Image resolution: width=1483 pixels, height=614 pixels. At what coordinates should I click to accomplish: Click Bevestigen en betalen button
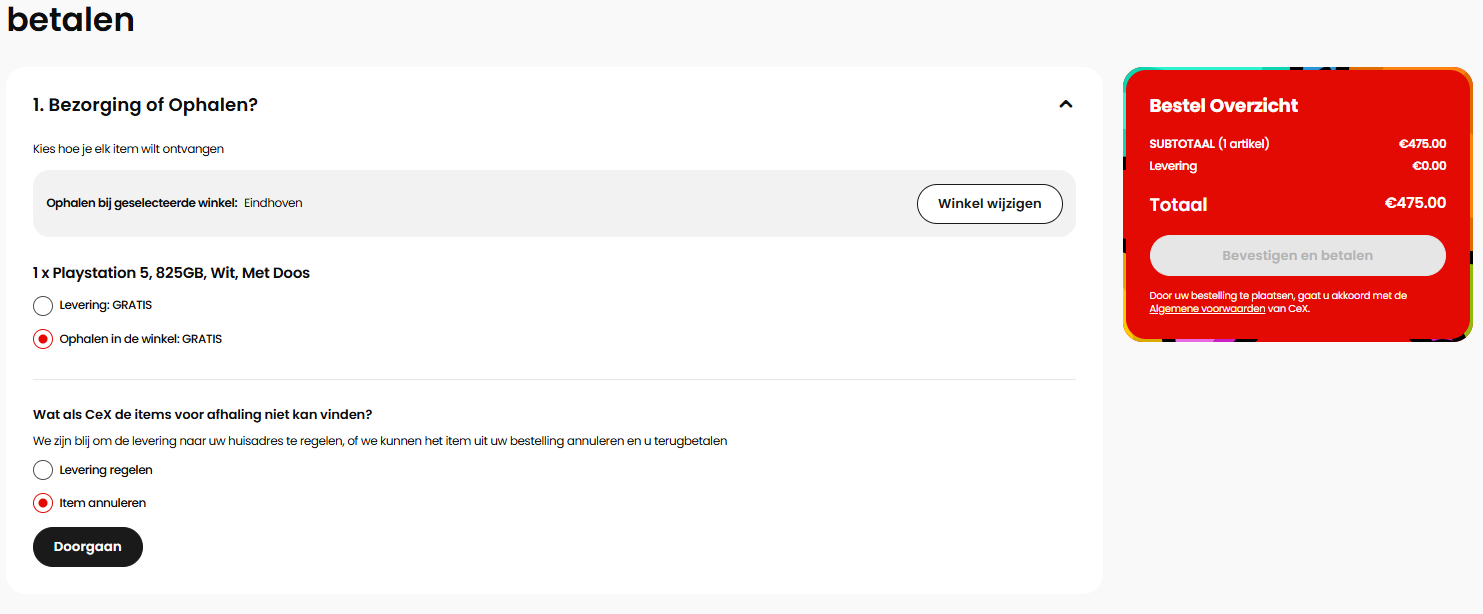tap(1297, 256)
